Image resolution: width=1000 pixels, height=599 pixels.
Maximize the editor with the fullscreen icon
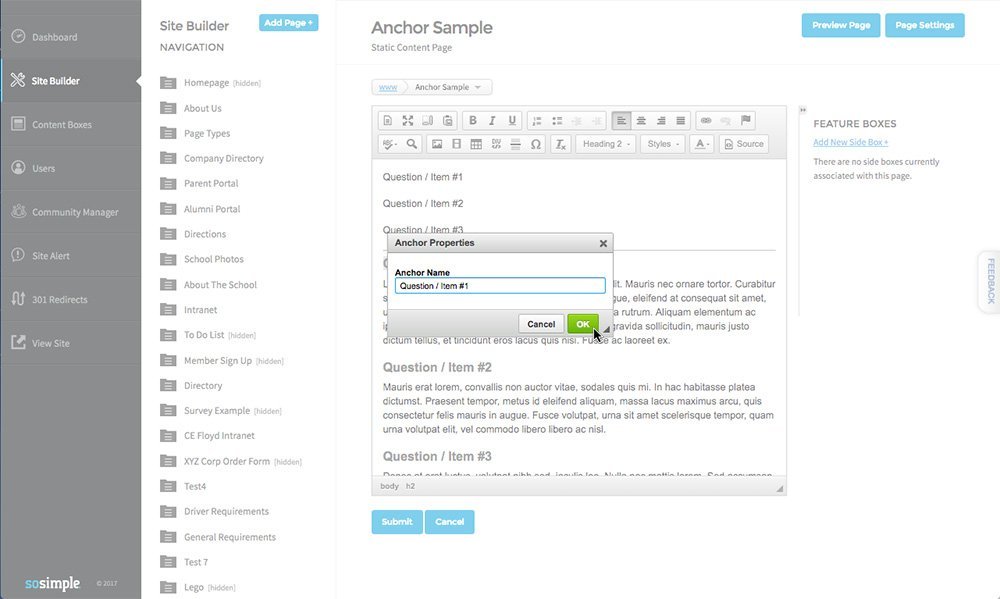(408, 121)
